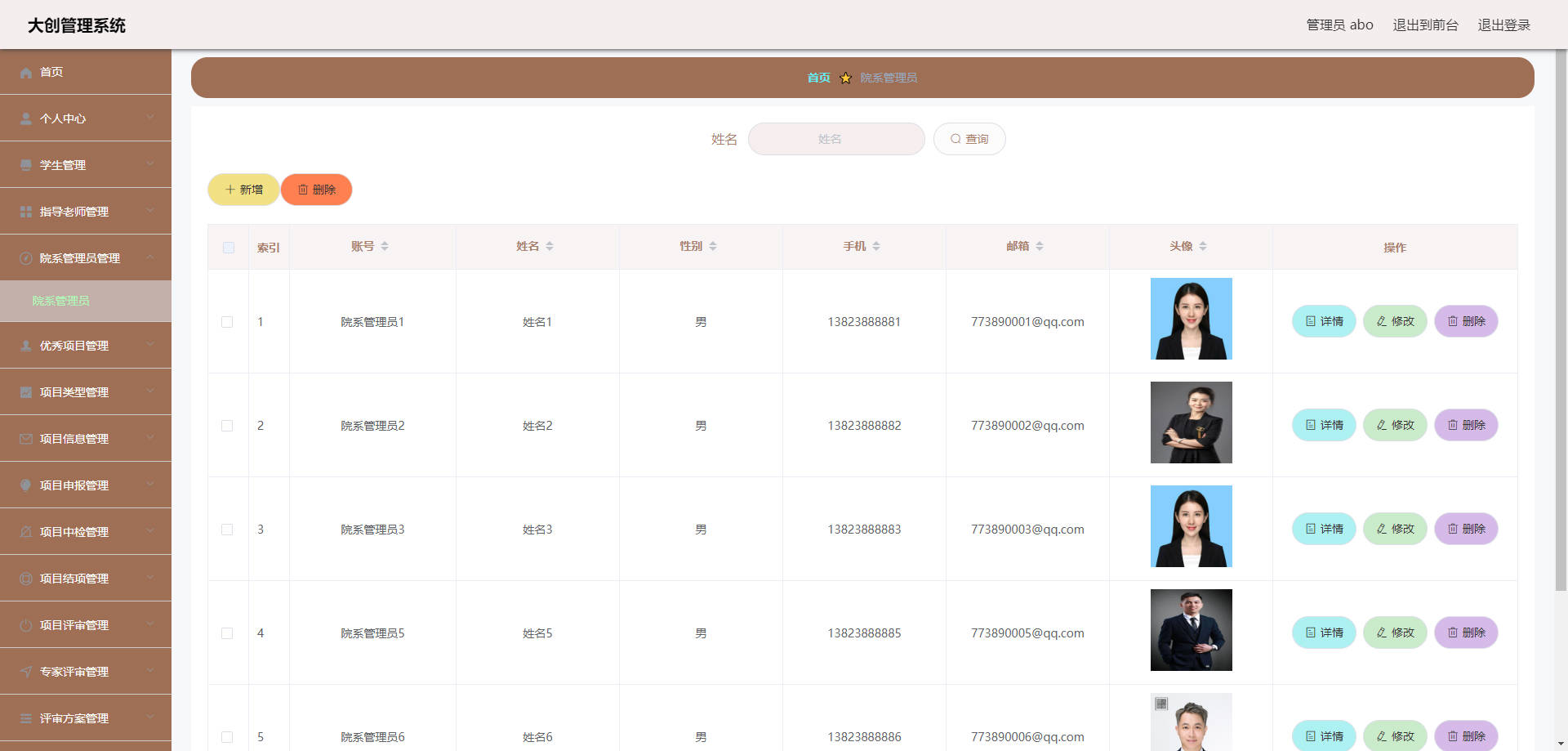This screenshot has height=751, width=1568.
Task: Click the icon beside 项目类型管理
Action: (x=26, y=393)
